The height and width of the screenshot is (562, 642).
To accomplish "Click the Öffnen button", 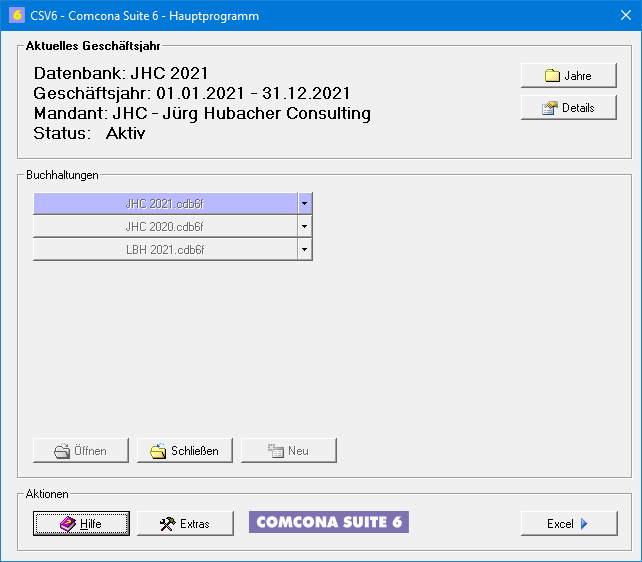I will [x=81, y=450].
